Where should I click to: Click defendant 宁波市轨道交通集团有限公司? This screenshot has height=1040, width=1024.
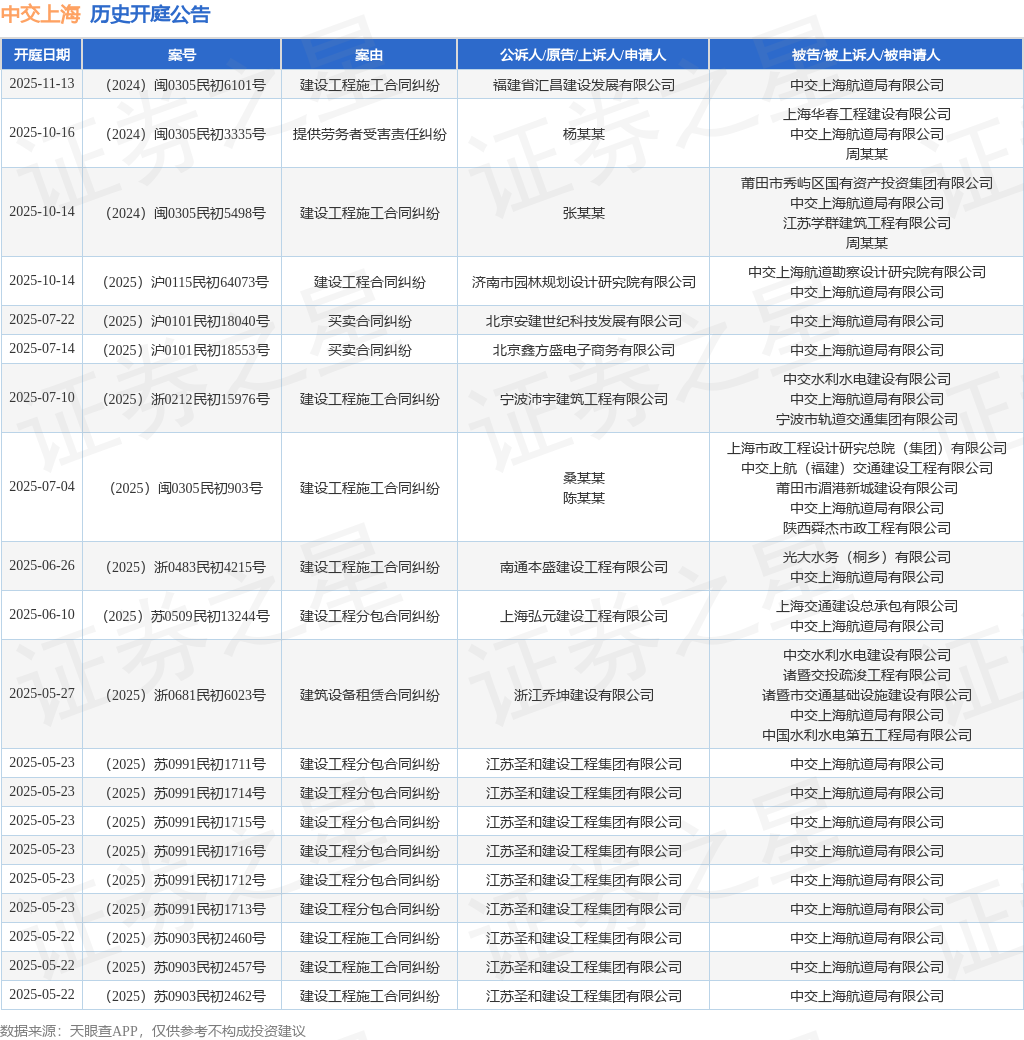[x=867, y=419]
